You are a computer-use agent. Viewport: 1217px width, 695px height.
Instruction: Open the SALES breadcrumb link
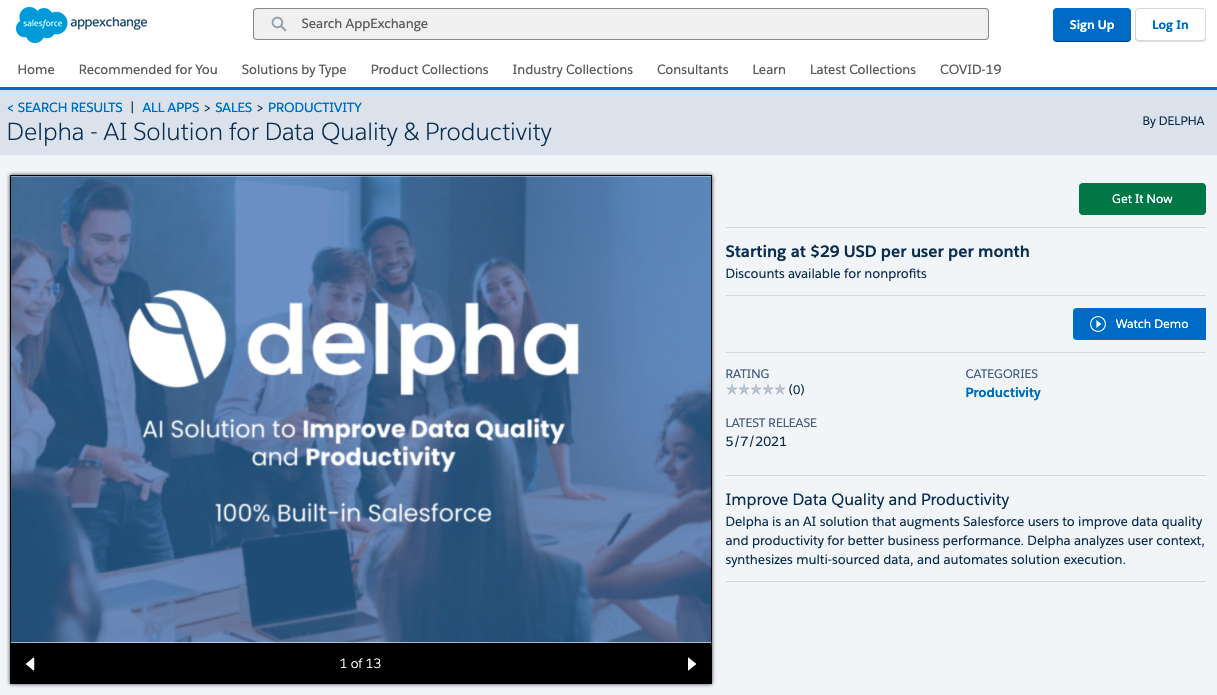pos(233,107)
